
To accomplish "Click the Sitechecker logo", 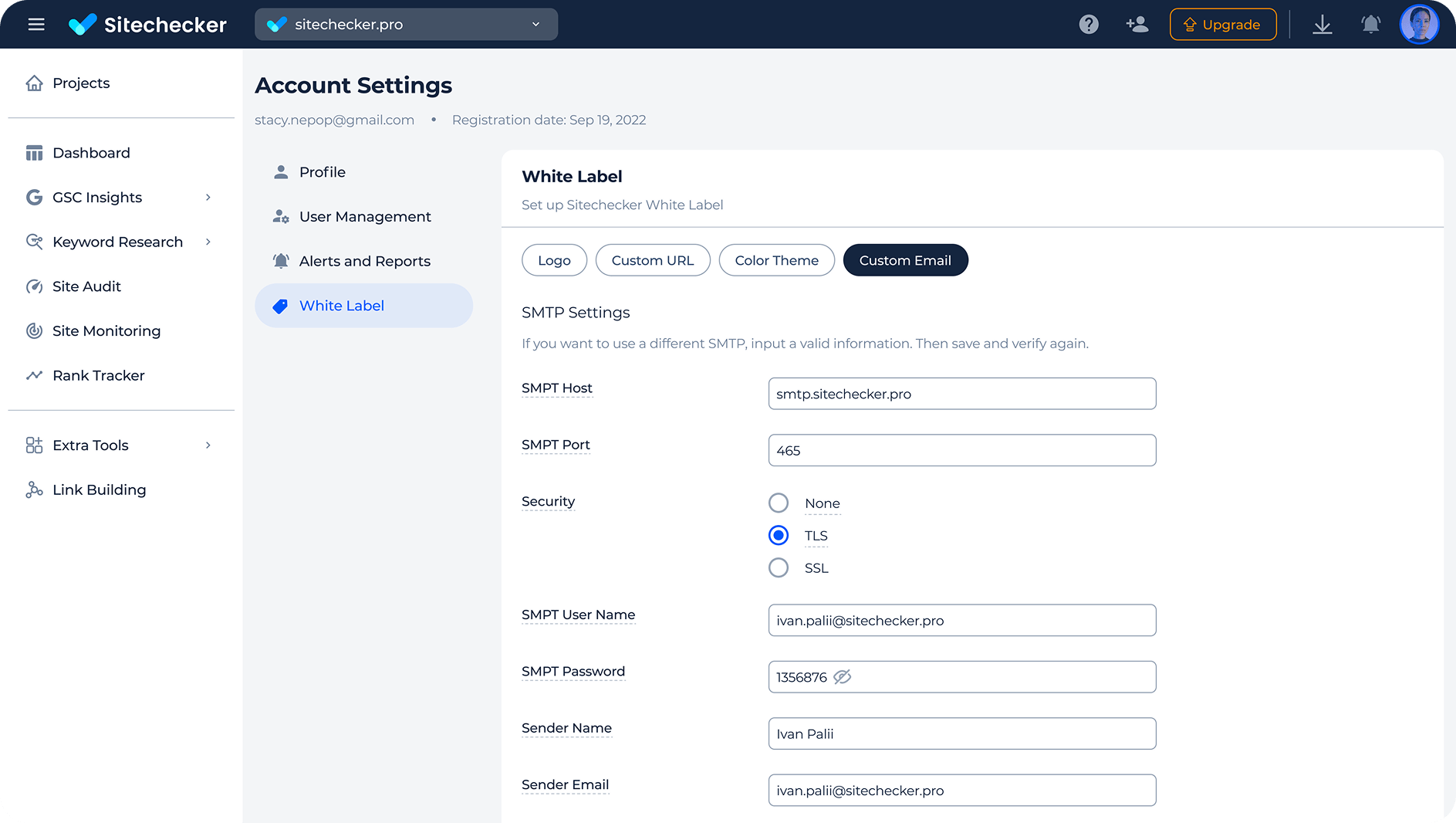I will pos(147,25).
